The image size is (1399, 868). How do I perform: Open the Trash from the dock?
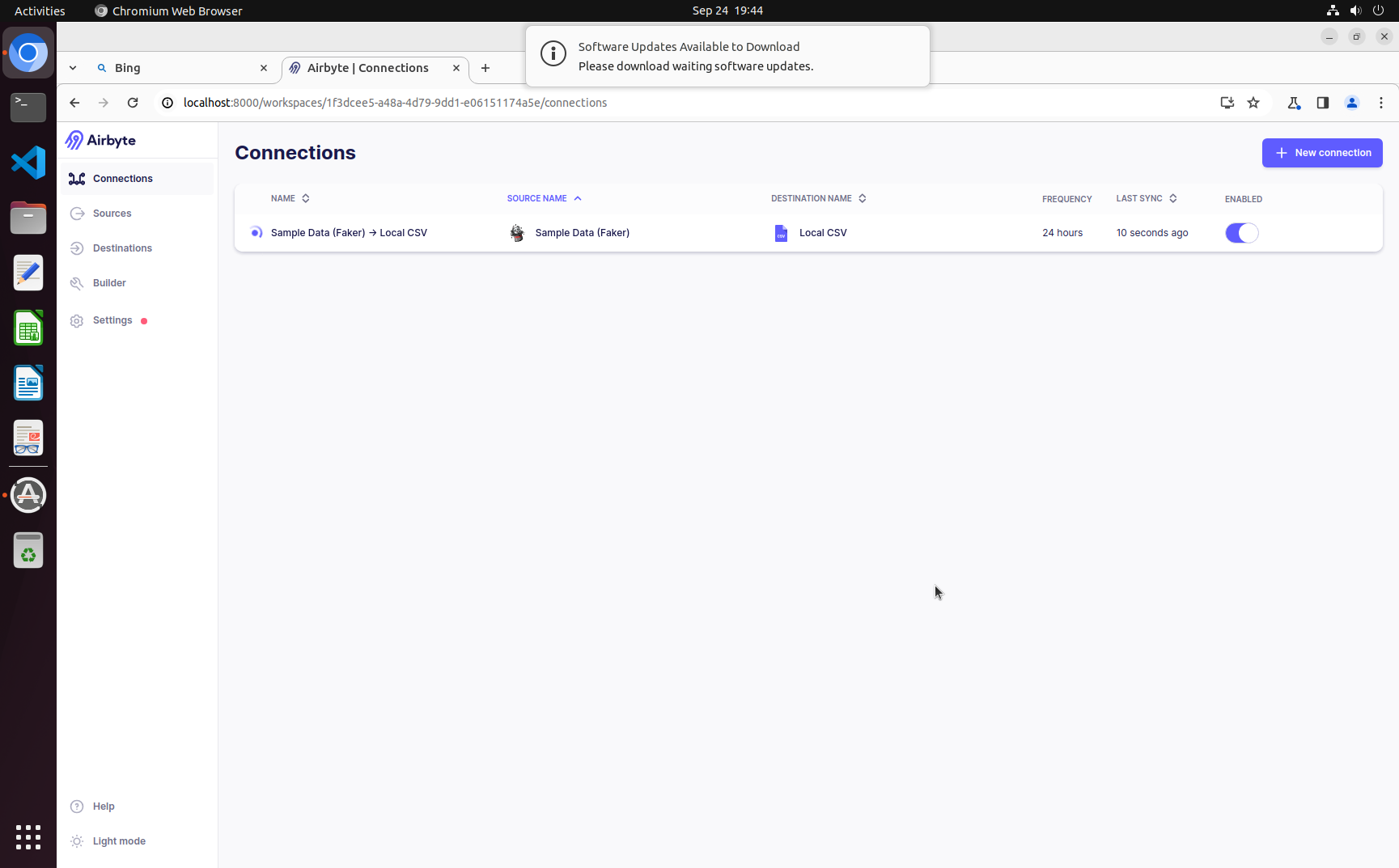click(28, 550)
